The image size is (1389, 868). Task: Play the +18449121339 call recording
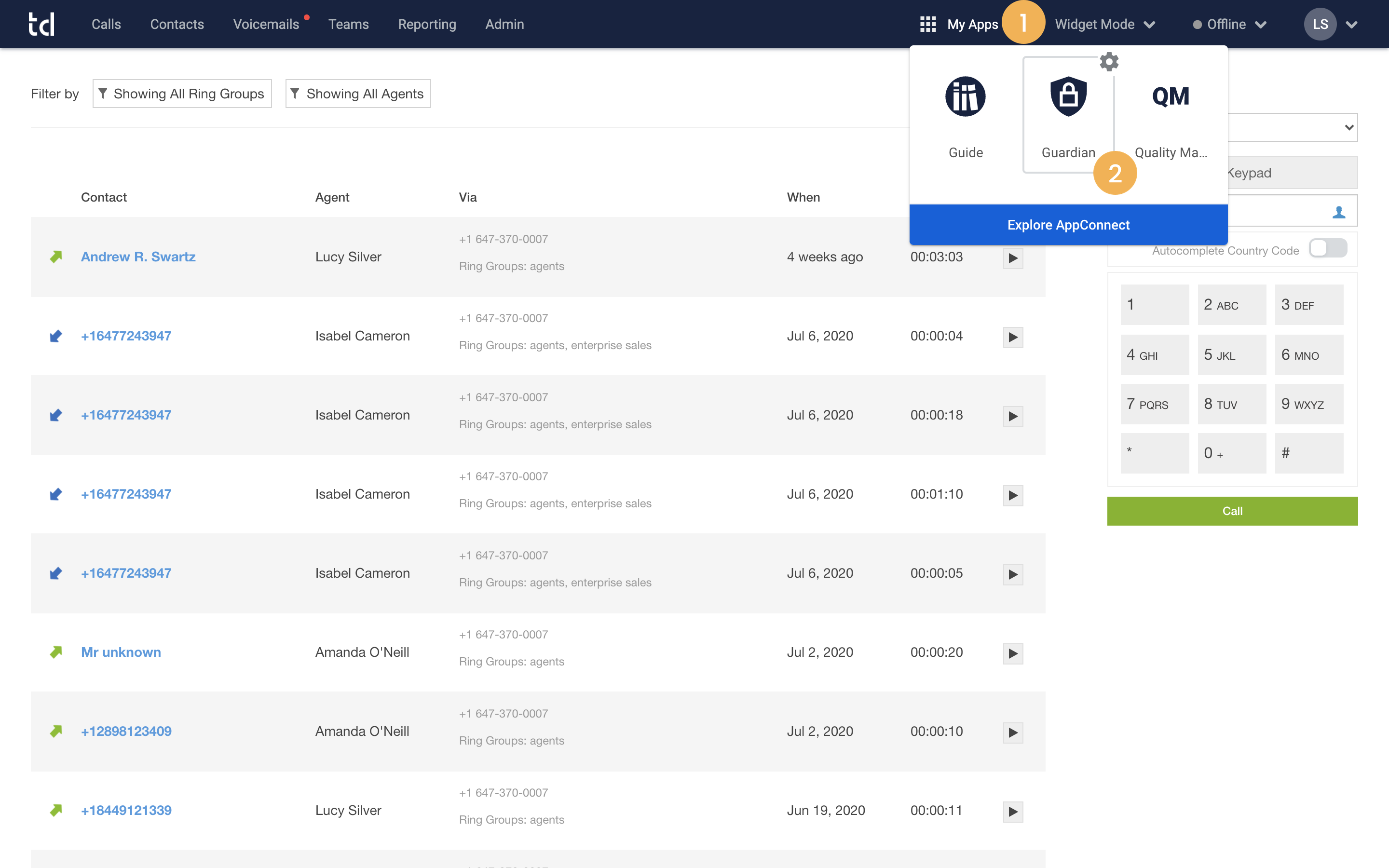(x=1013, y=812)
